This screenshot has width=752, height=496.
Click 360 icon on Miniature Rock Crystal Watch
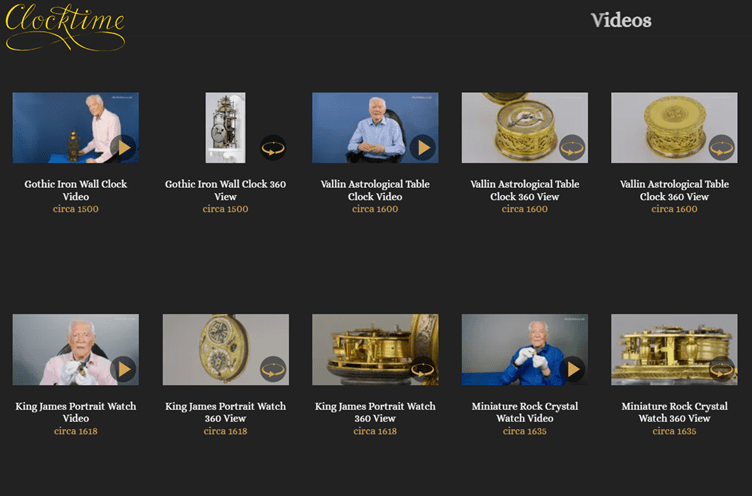722,369
